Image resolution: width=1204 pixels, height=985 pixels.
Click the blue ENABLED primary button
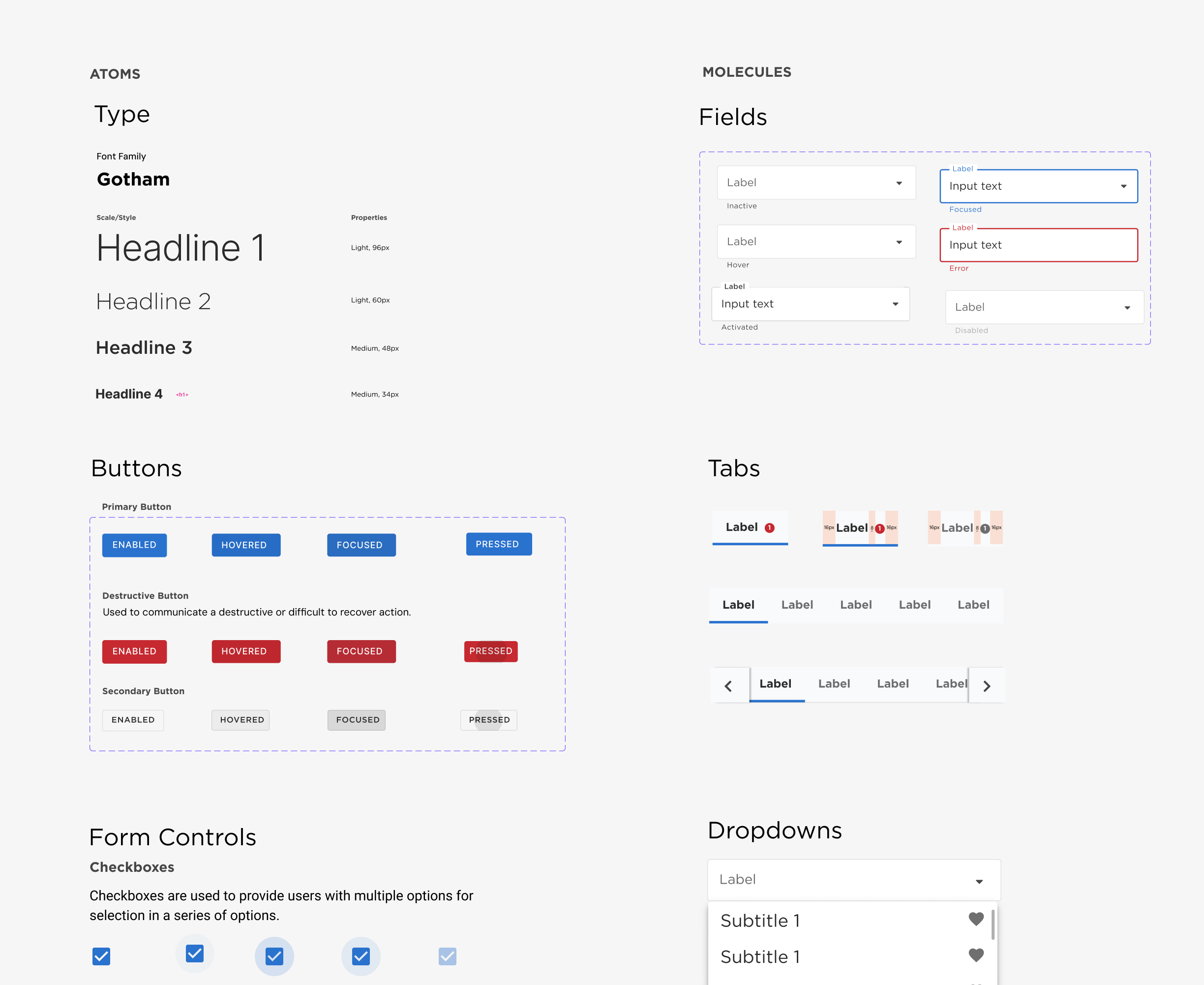click(134, 545)
